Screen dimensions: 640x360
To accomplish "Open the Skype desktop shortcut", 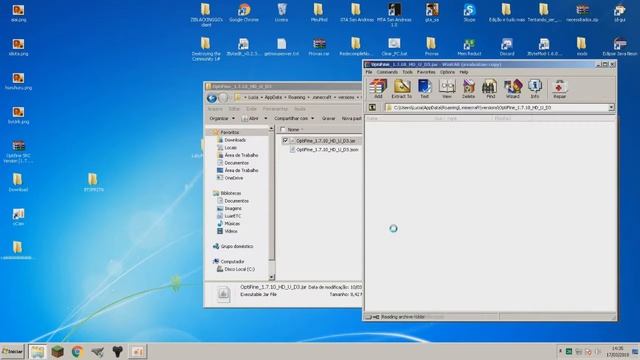I will (469, 13).
